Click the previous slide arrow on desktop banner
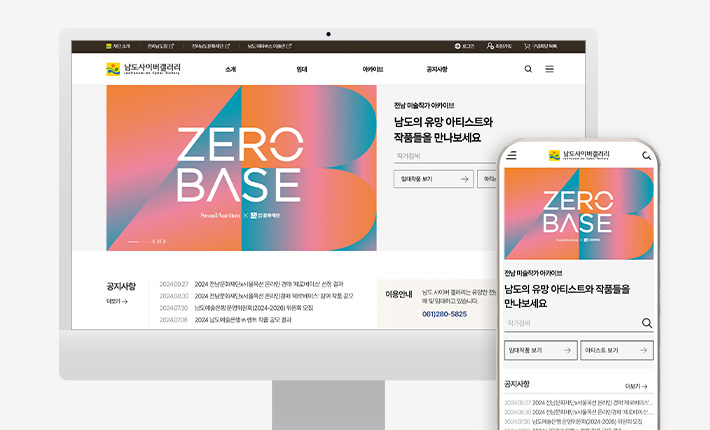Viewport: 710px width, 430px height. click(154, 242)
